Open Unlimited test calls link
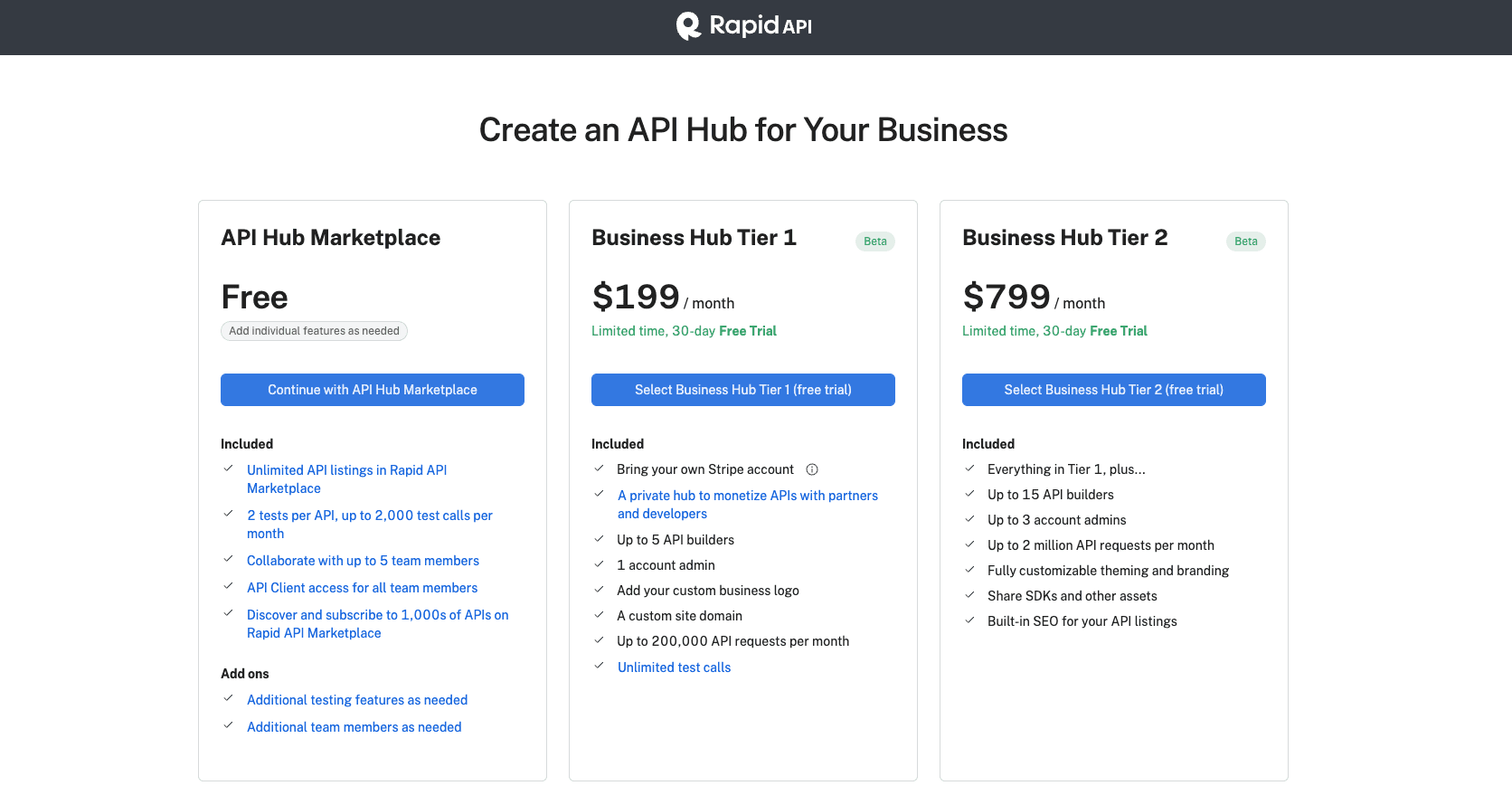 [x=674, y=667]
